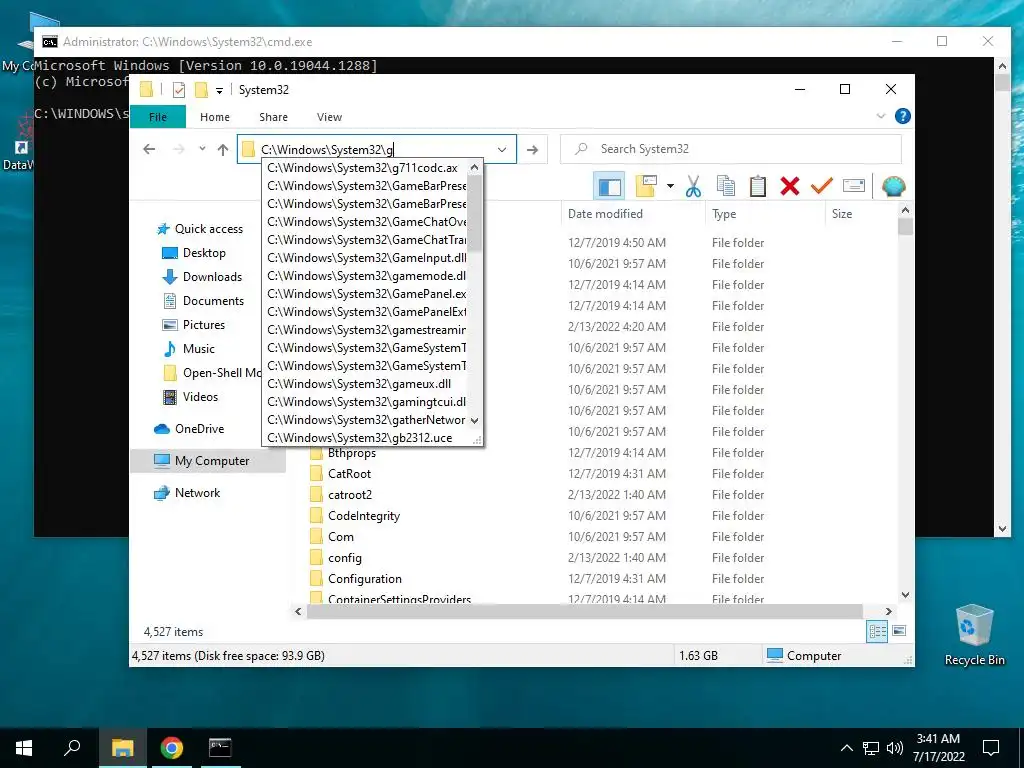Open the Home ribbon tab
This screenshot has height=768, width=1024.
click(215, 117)
